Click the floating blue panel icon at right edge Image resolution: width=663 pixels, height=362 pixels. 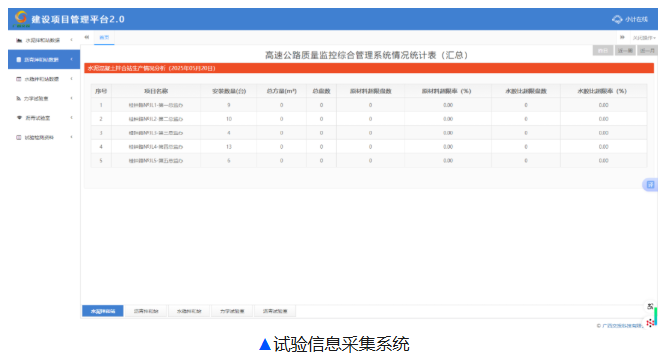[x=650, y=184]
